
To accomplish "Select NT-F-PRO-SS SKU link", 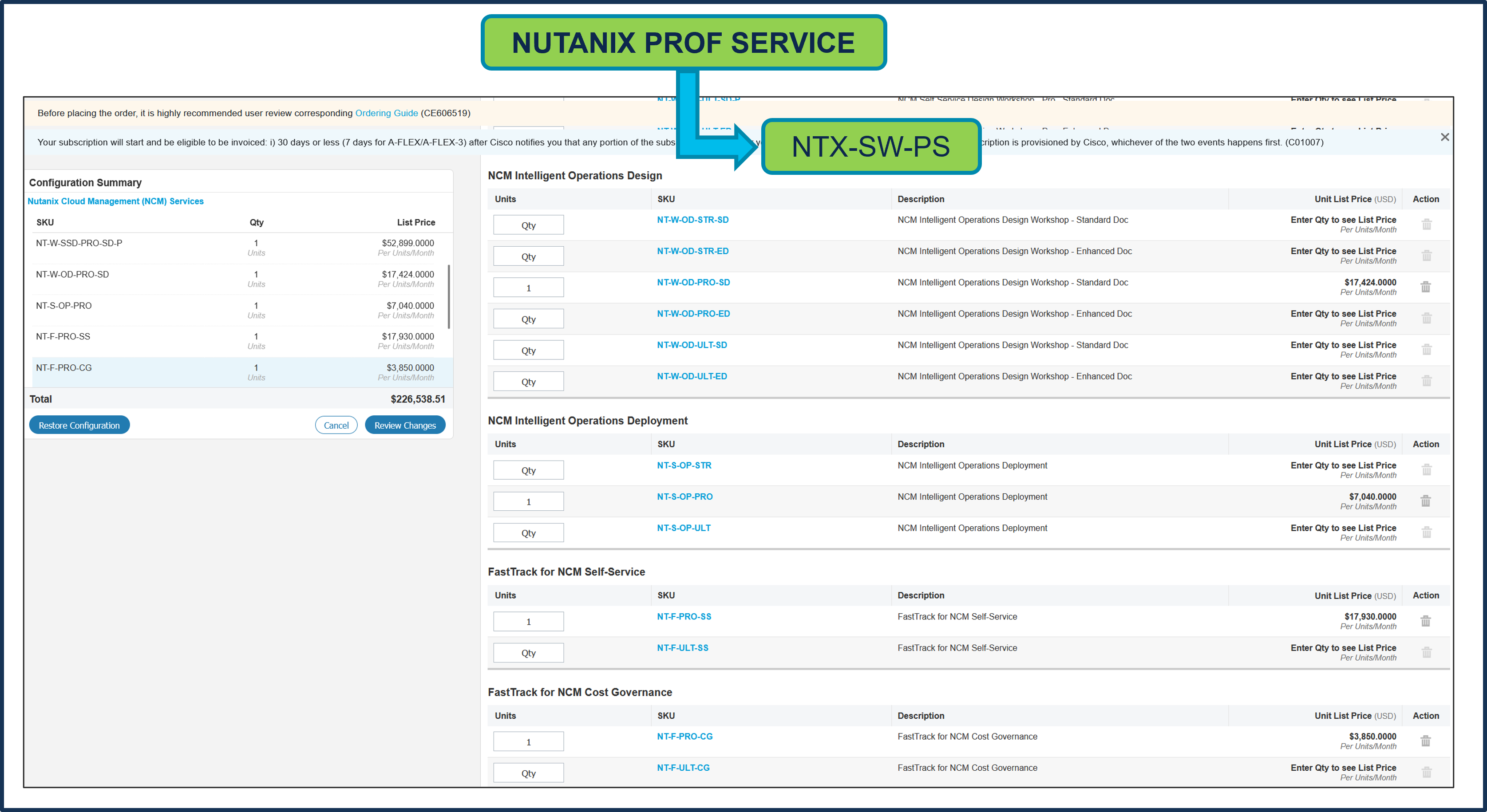I will 684,616.
